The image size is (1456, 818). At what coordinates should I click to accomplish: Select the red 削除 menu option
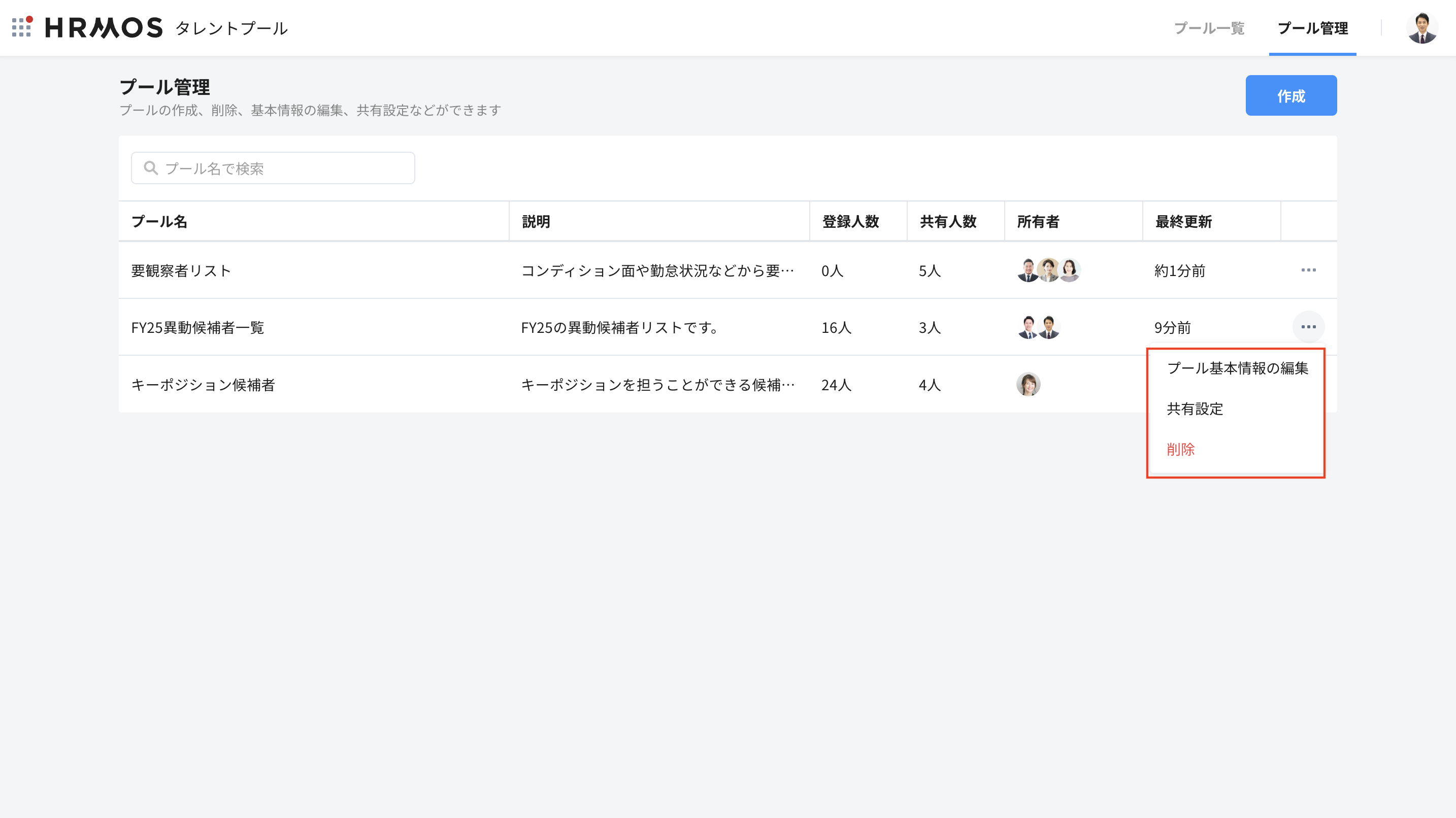point(1181,450)
